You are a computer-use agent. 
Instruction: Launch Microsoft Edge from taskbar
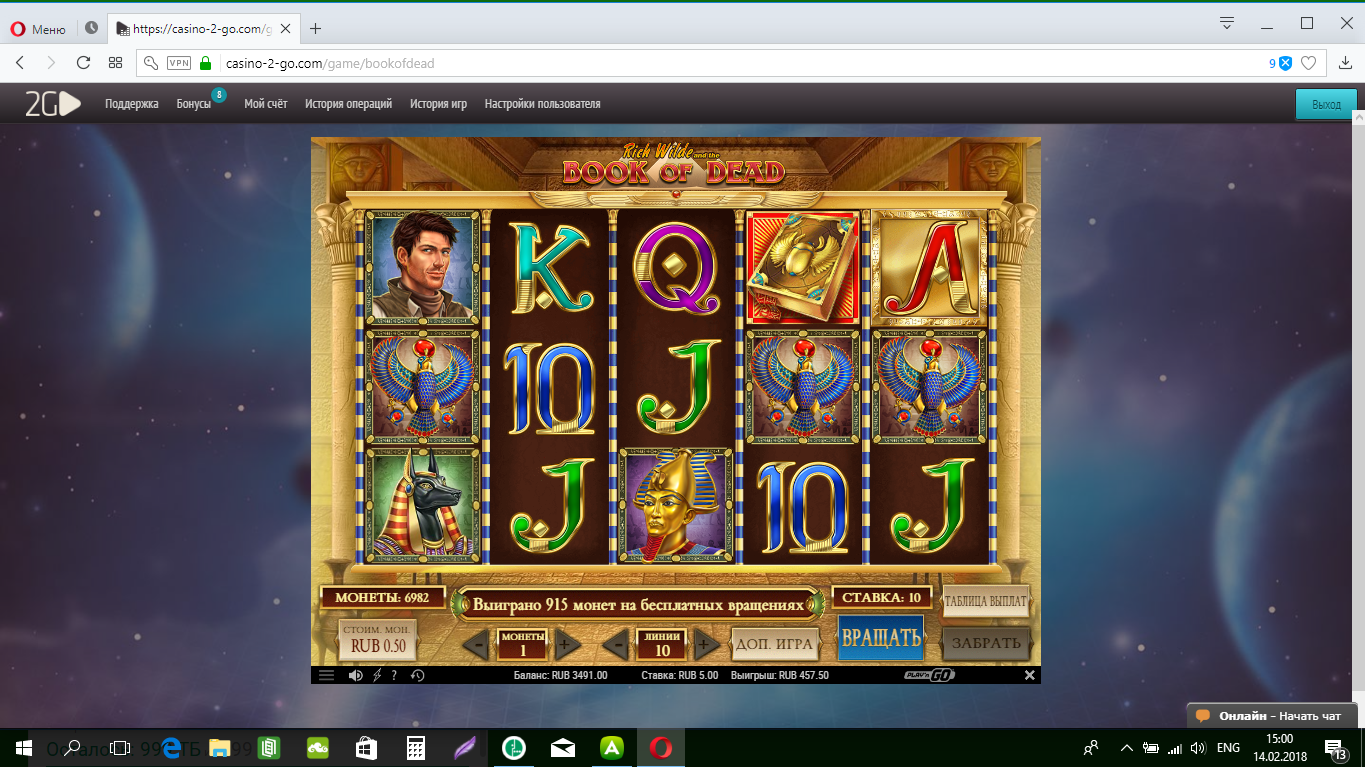point(170,747)
